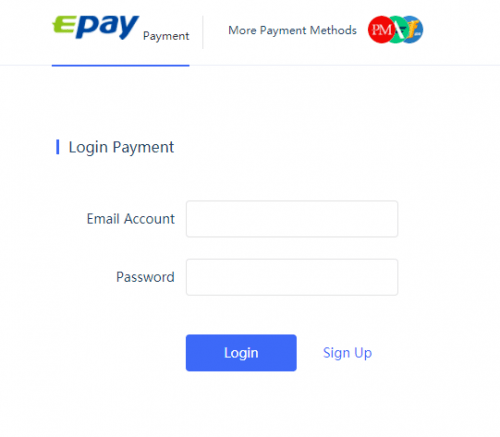Focus the Email Account input field
Image resolution: width=500 pixels, height=437 pixels.
coord(292,219)
